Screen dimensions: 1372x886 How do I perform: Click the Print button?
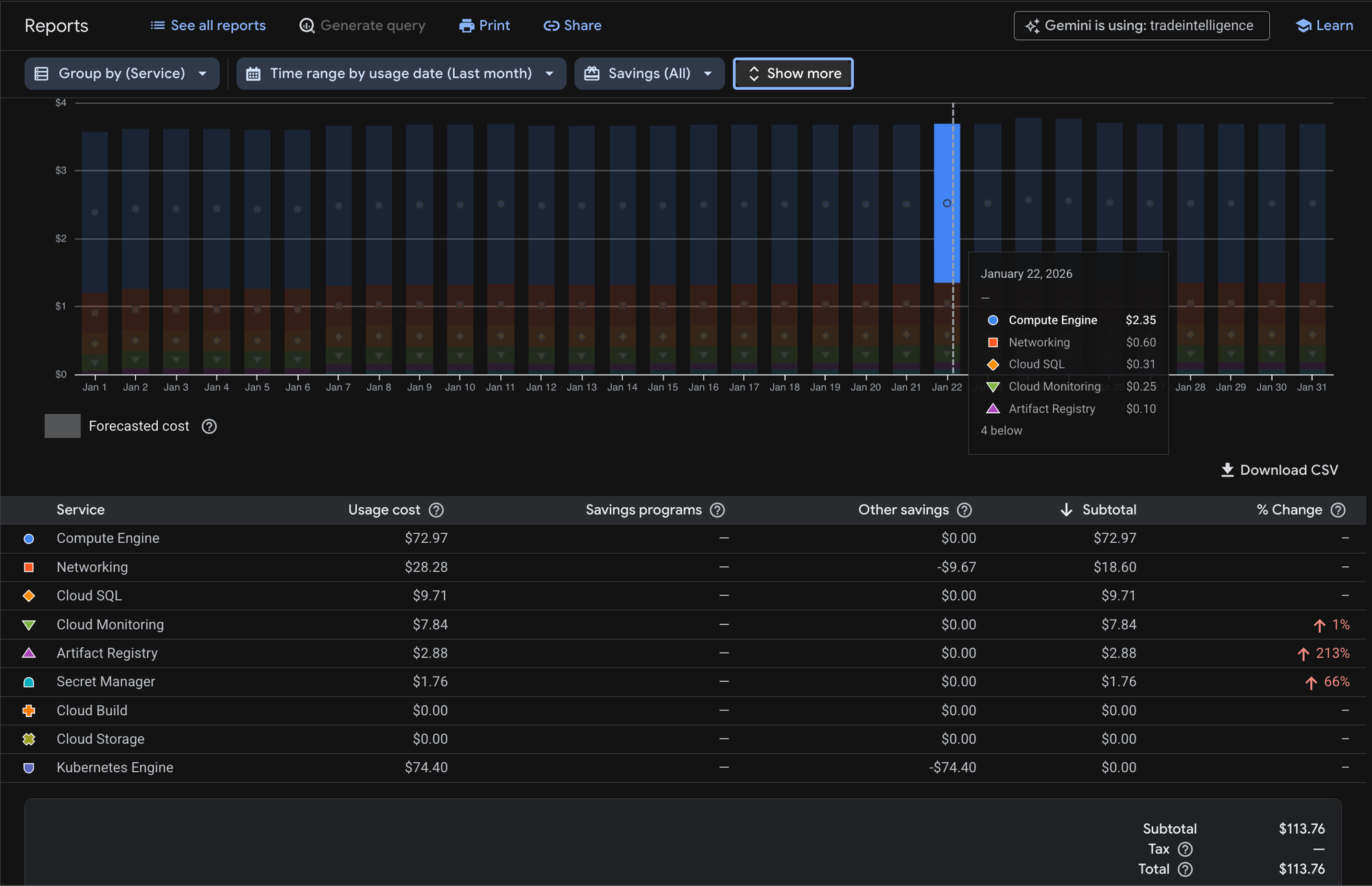pyautogui.click(x=484, y=25)
